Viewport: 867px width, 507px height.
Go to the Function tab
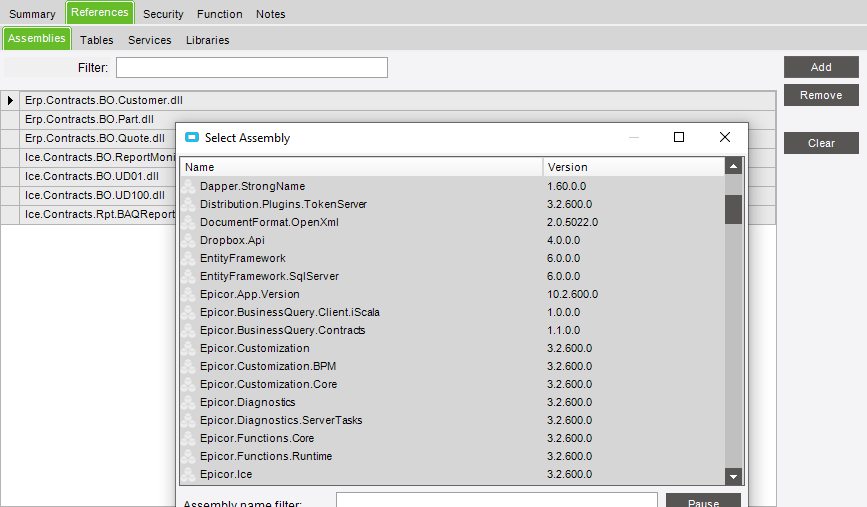coord(220,14)
